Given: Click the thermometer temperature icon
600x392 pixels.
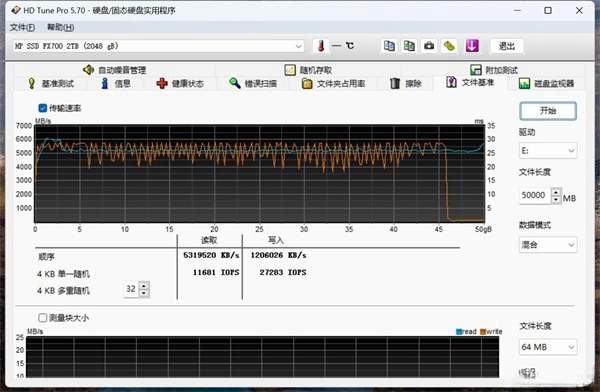Looking at the screenshot, I should click(x=321, y=46).
